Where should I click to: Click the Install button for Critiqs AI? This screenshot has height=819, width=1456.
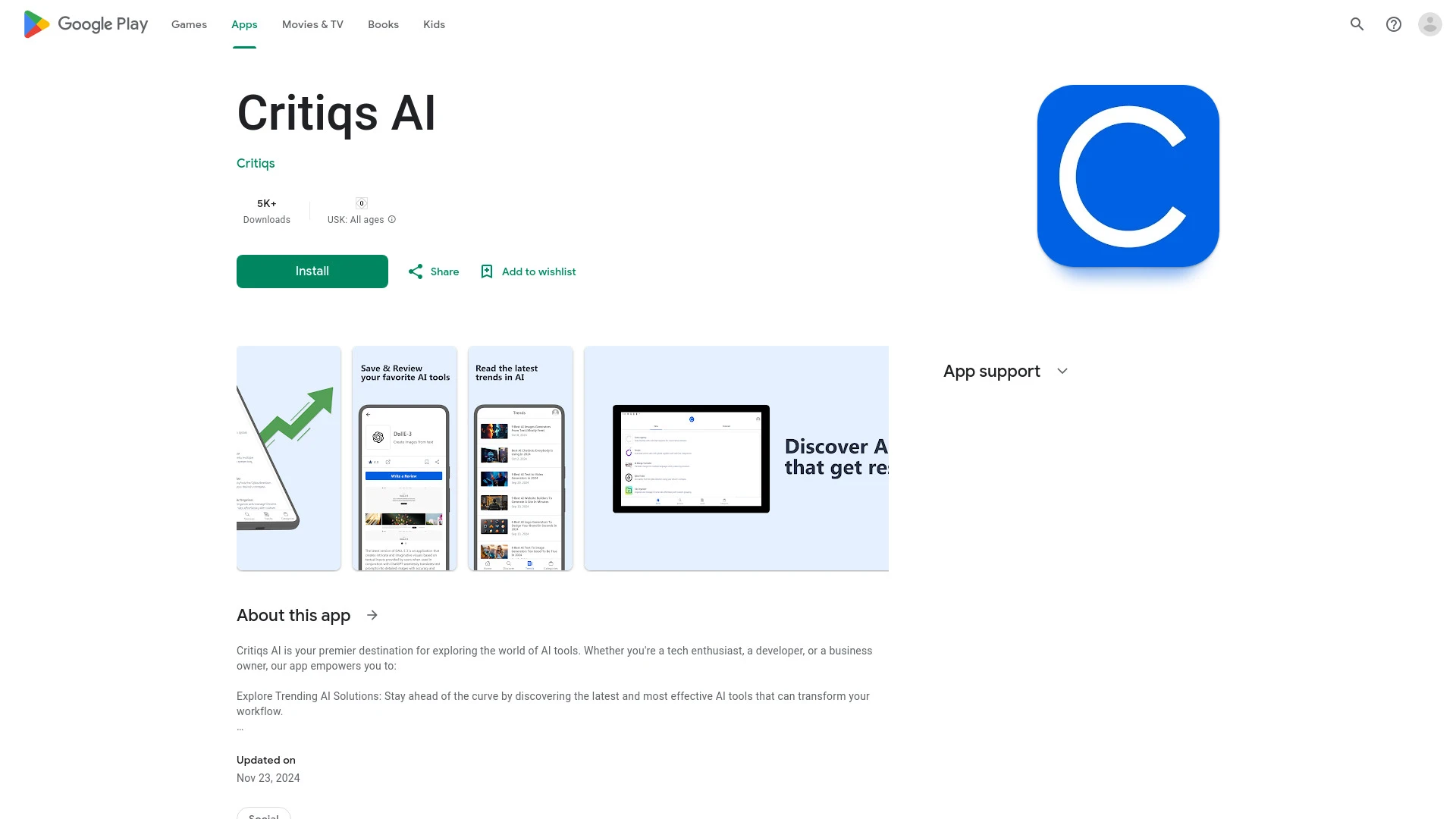(x=311, y=271)
